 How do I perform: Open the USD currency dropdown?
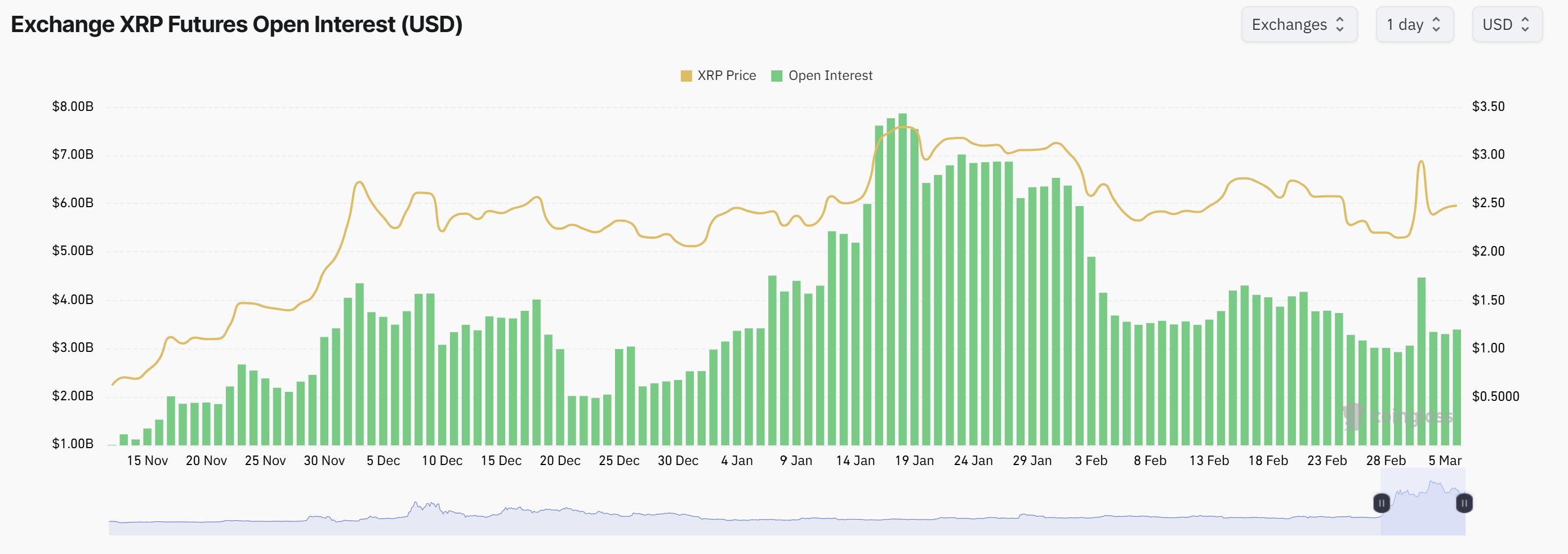(1507, 24)
